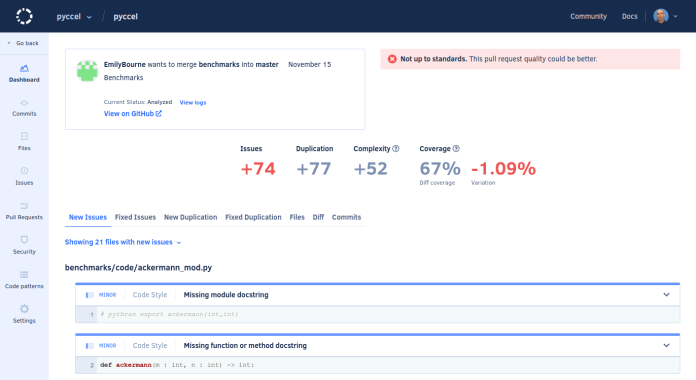The height and width of the screenshot is (380, 696).
Task: Switch to the New Duplication tab
Action: (190, 217)
